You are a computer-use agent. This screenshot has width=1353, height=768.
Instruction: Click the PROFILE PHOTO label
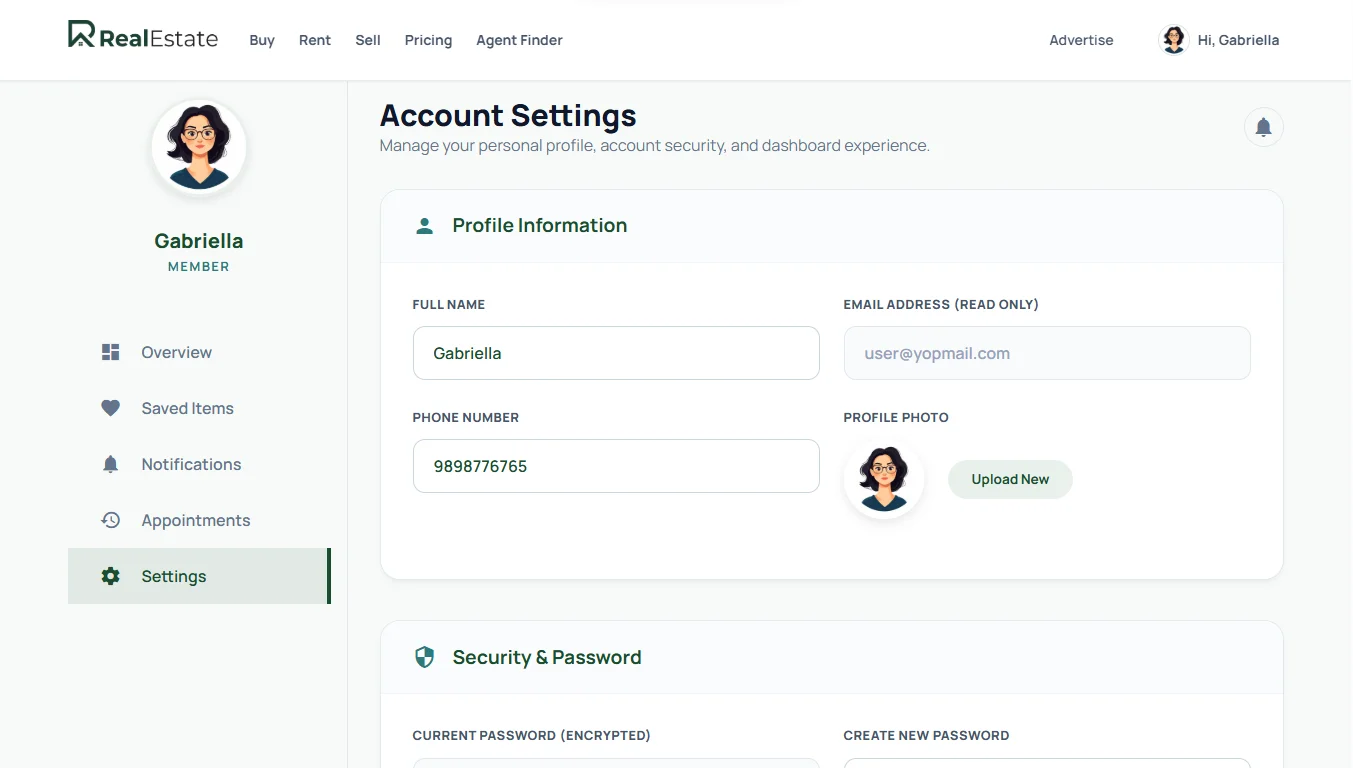[x=896, y=418]
